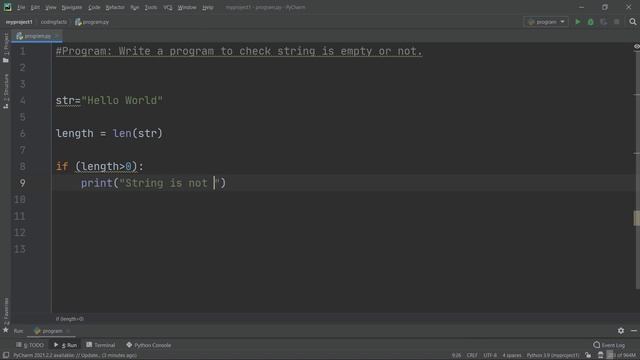Open the Refactor menu
640x360 pixels.
(x=115, y=7)
